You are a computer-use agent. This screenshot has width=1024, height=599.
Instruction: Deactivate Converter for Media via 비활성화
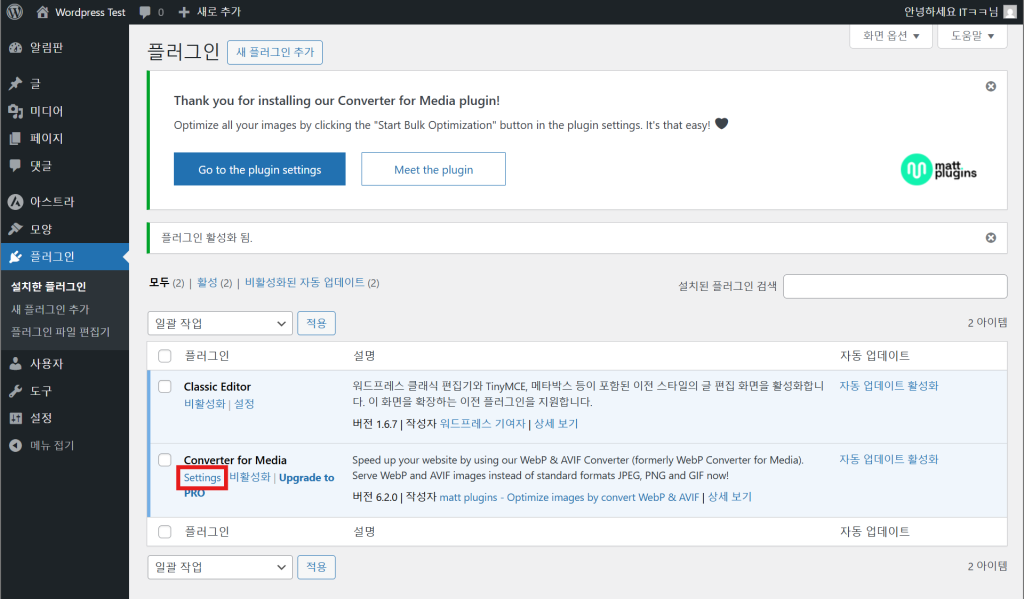[249, 478]
